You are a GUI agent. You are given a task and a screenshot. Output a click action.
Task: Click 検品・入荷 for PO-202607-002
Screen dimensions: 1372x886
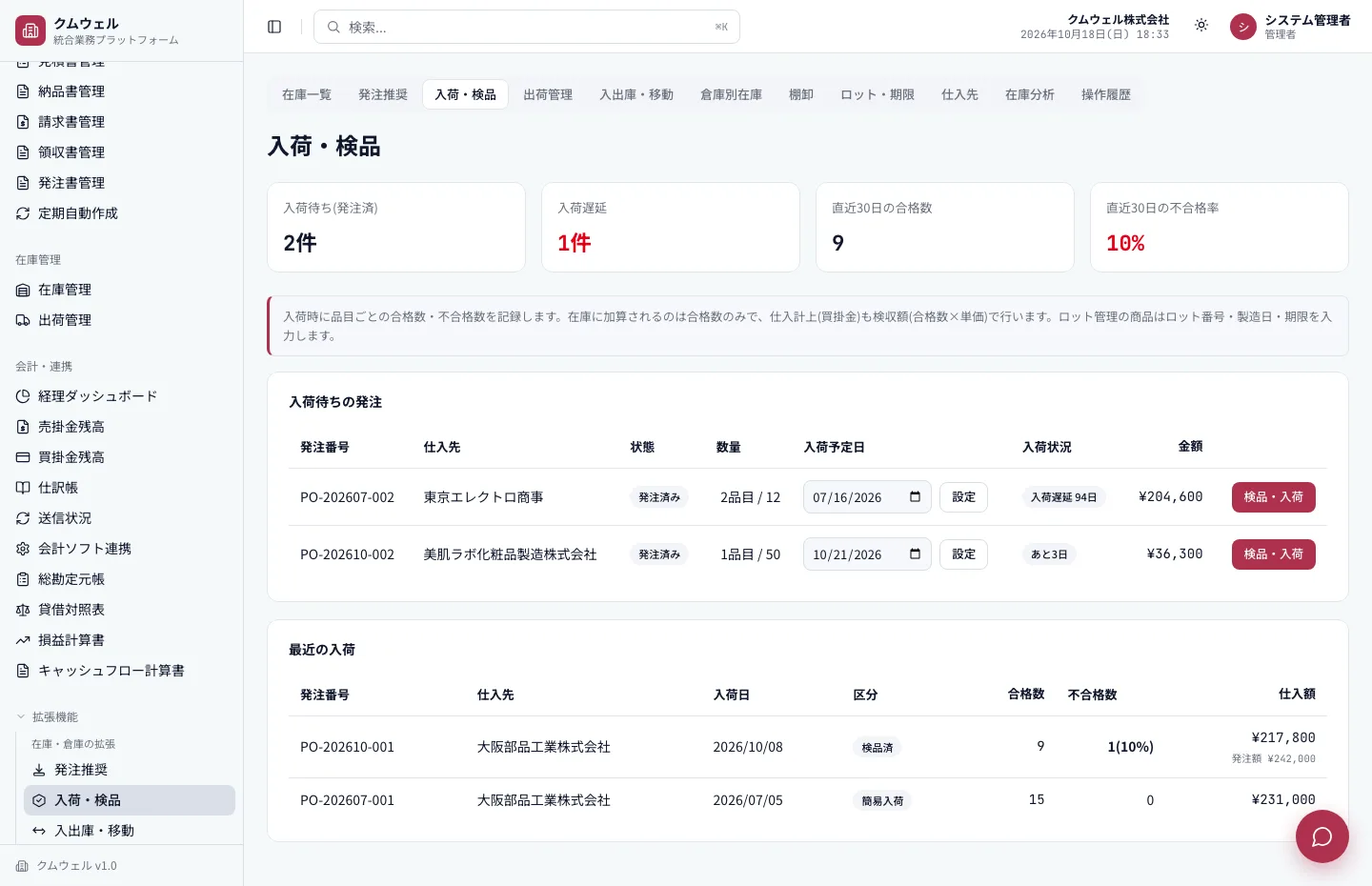pos(1273,497)
